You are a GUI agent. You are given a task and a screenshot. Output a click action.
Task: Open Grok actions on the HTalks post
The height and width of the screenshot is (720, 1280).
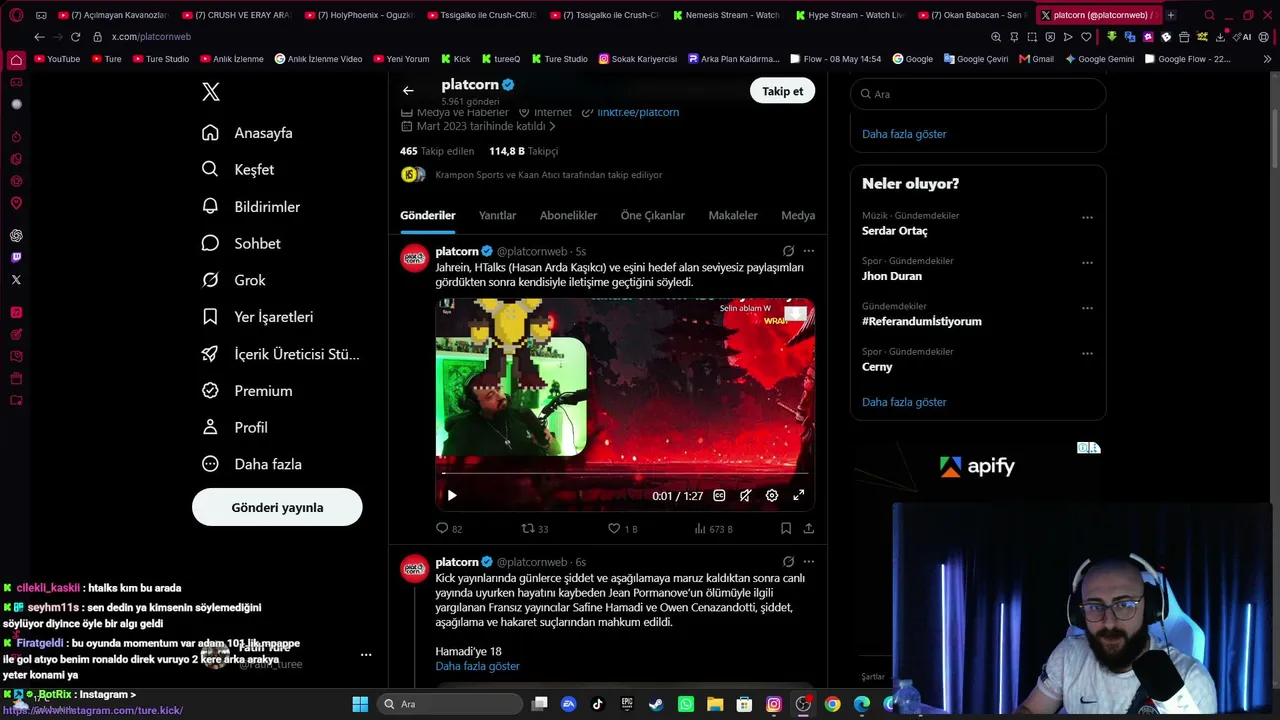tap(788, 251)
